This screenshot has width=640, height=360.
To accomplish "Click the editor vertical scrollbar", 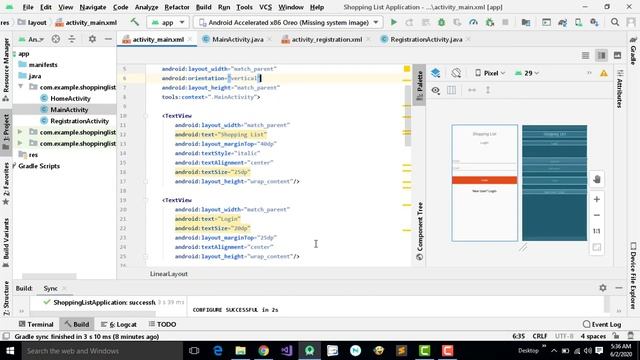I will pos(408,116).
